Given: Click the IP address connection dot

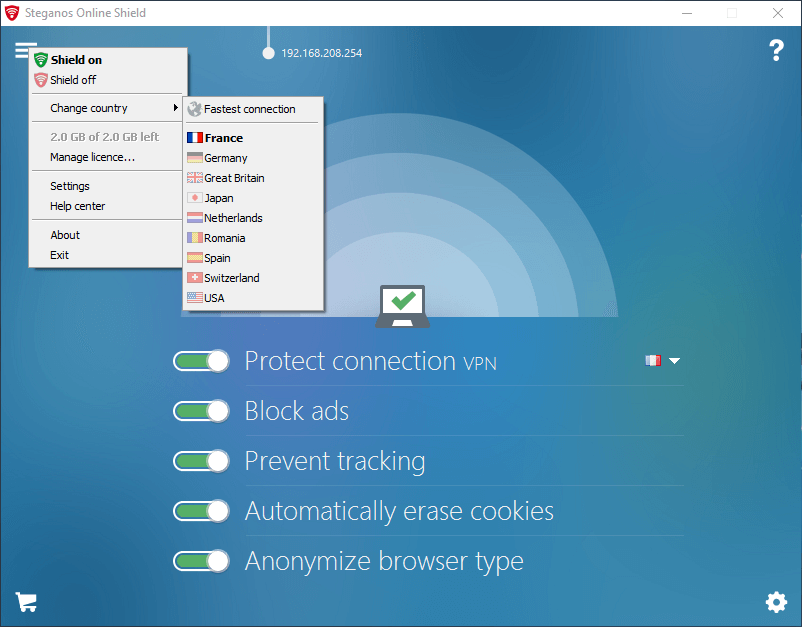Looking at the screenshot, I should [268, 53].
